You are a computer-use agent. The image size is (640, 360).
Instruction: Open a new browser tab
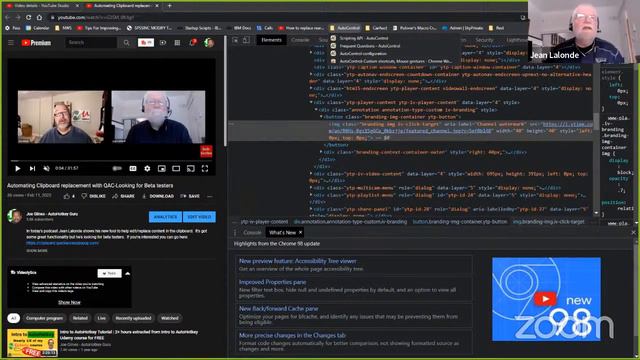(169, 6)
